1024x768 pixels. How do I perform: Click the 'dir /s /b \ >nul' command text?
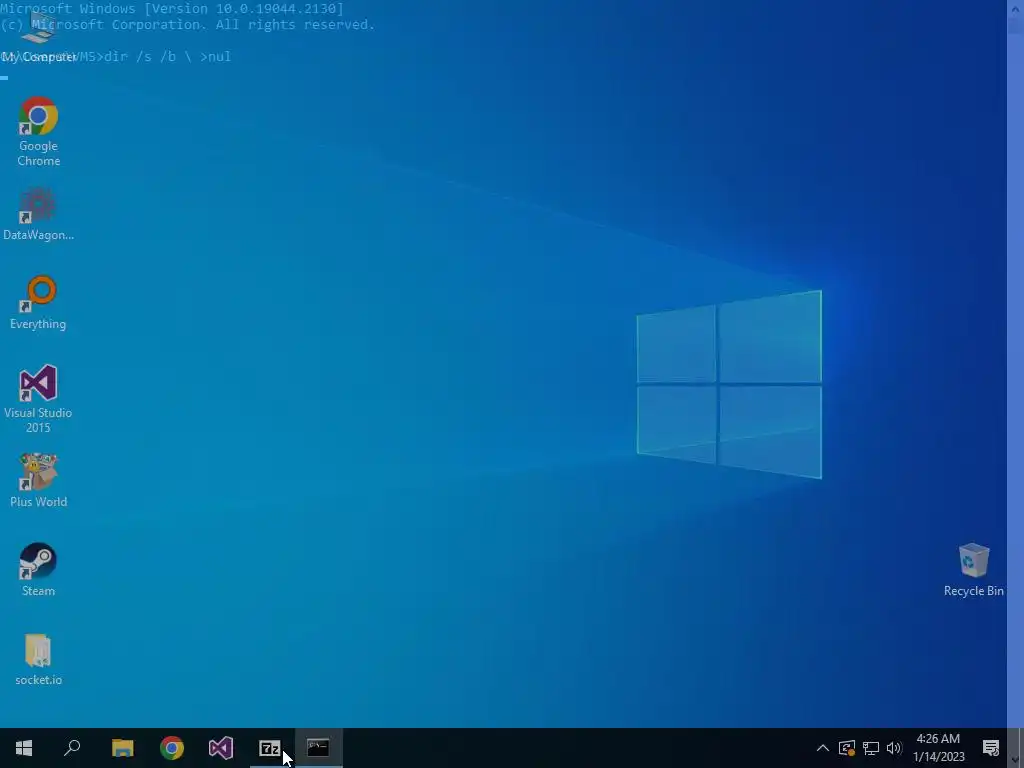pyautogui.click(x=168, y=57)
